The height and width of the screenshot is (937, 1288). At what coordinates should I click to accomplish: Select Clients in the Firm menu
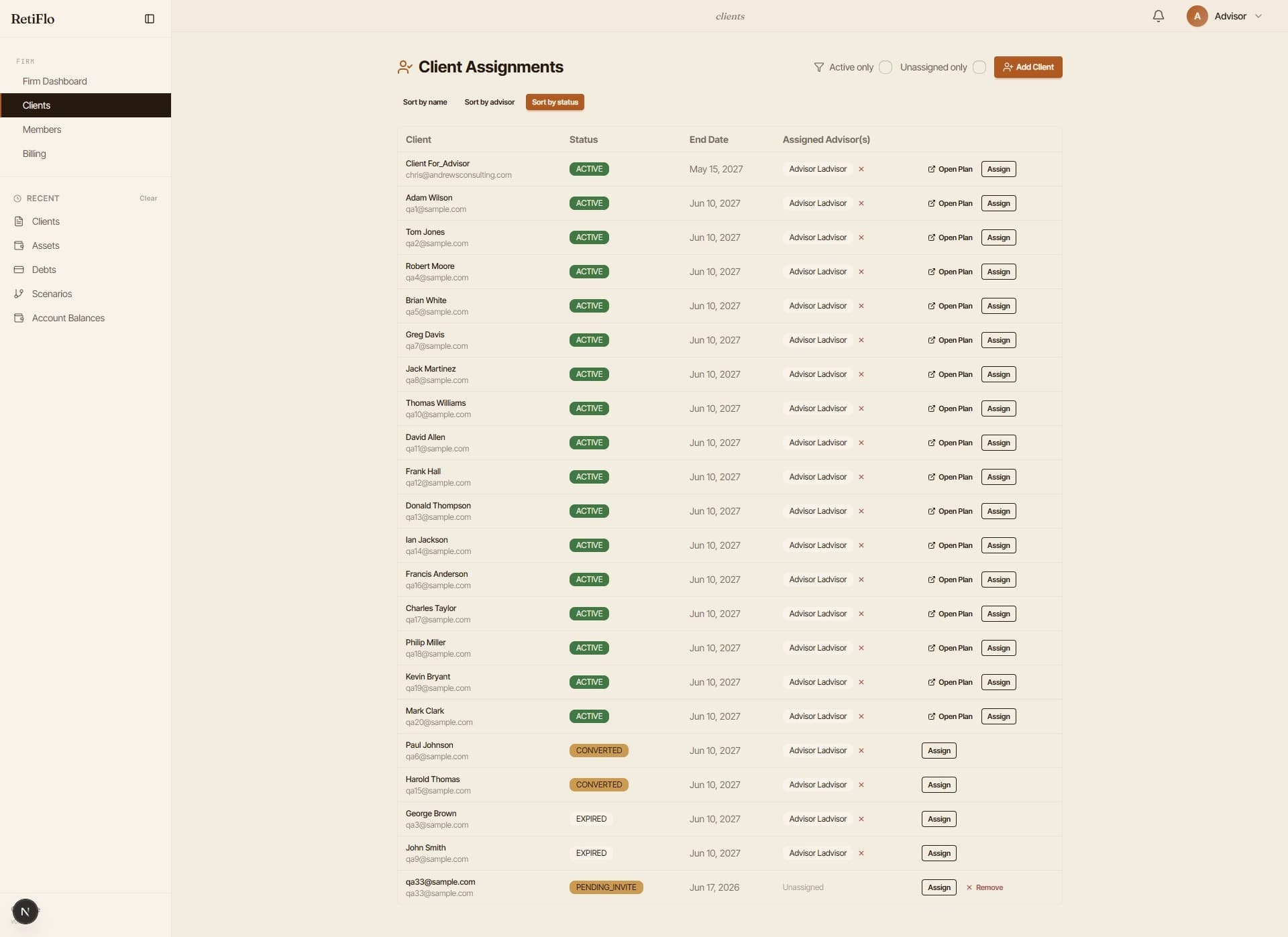(x=85, y=105)
